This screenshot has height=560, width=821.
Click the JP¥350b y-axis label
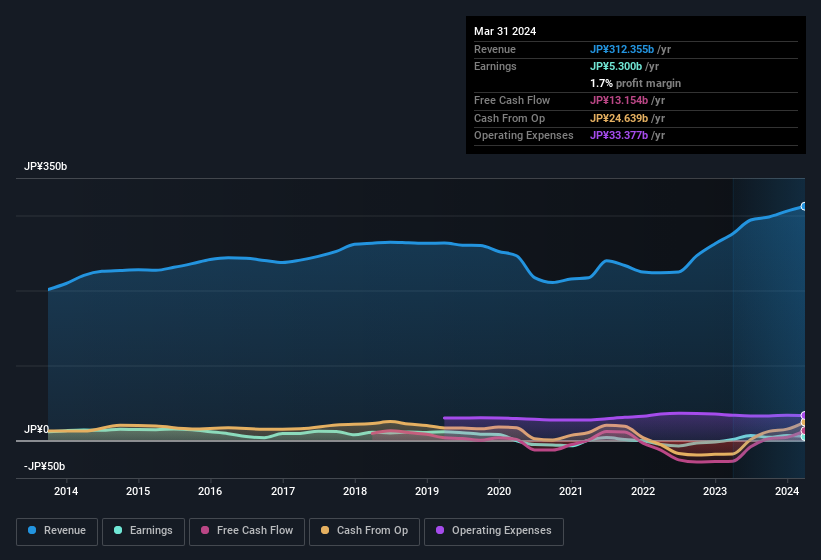(x=46, y=167)
